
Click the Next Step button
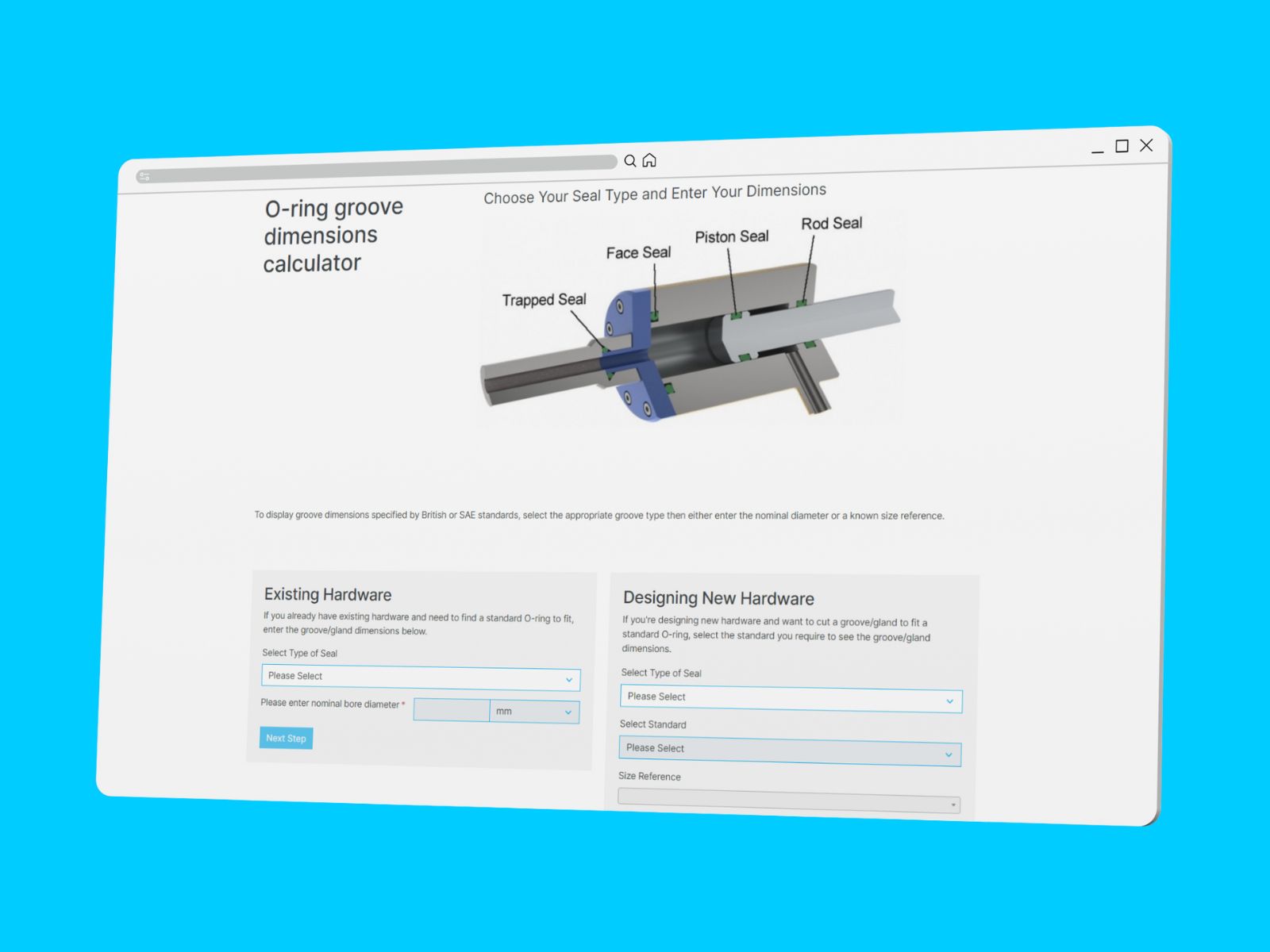285,738
